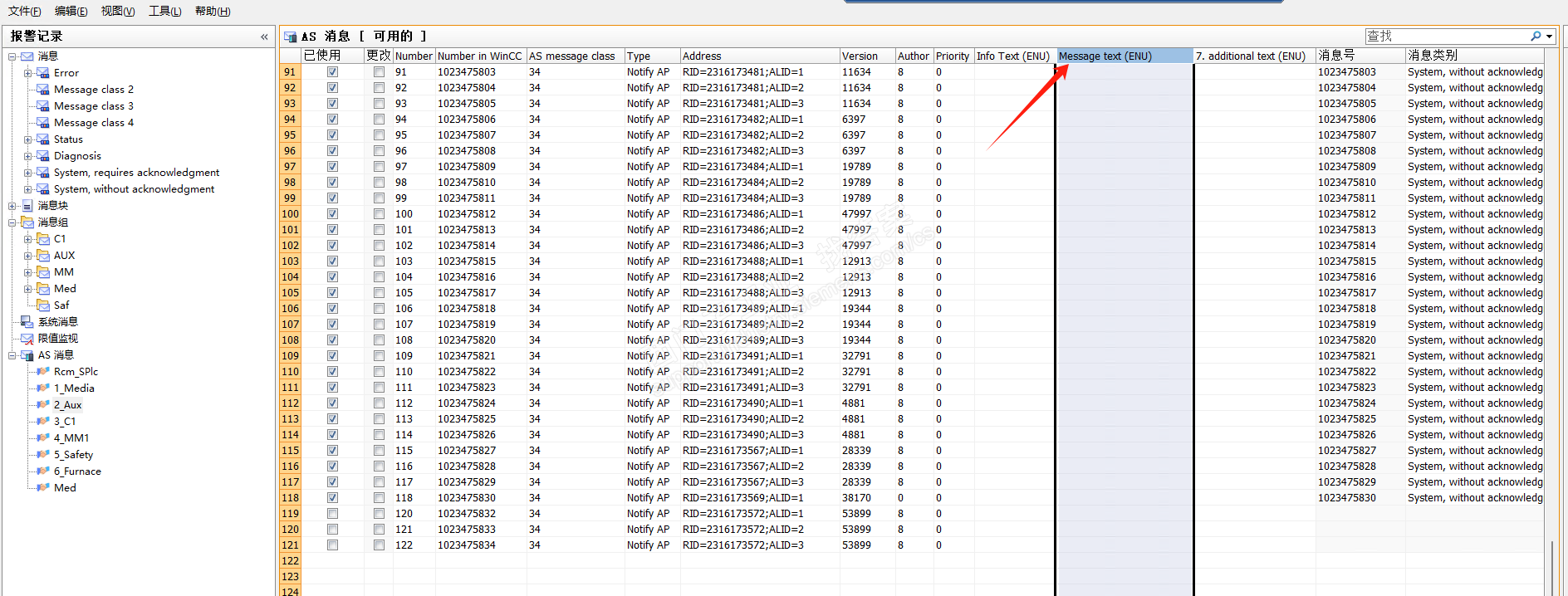Viewport: 1568px width, 596px height.
Task: Enable 已使用 checkbox in row 119
Action: click(x=332, y=514)
